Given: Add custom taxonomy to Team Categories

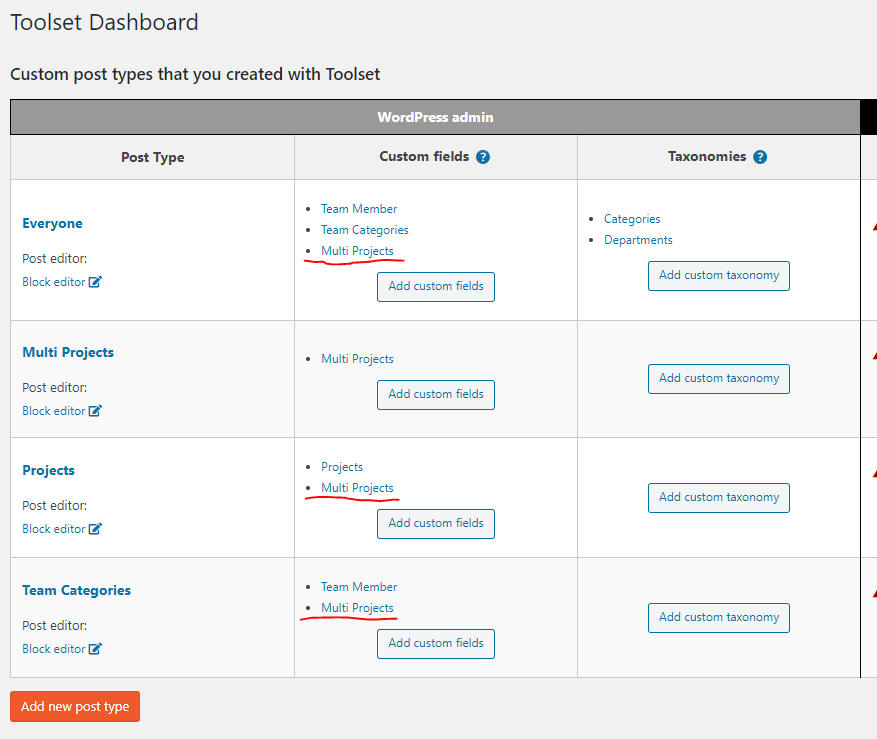Looking at the screenshot, I should click(719, 618).
